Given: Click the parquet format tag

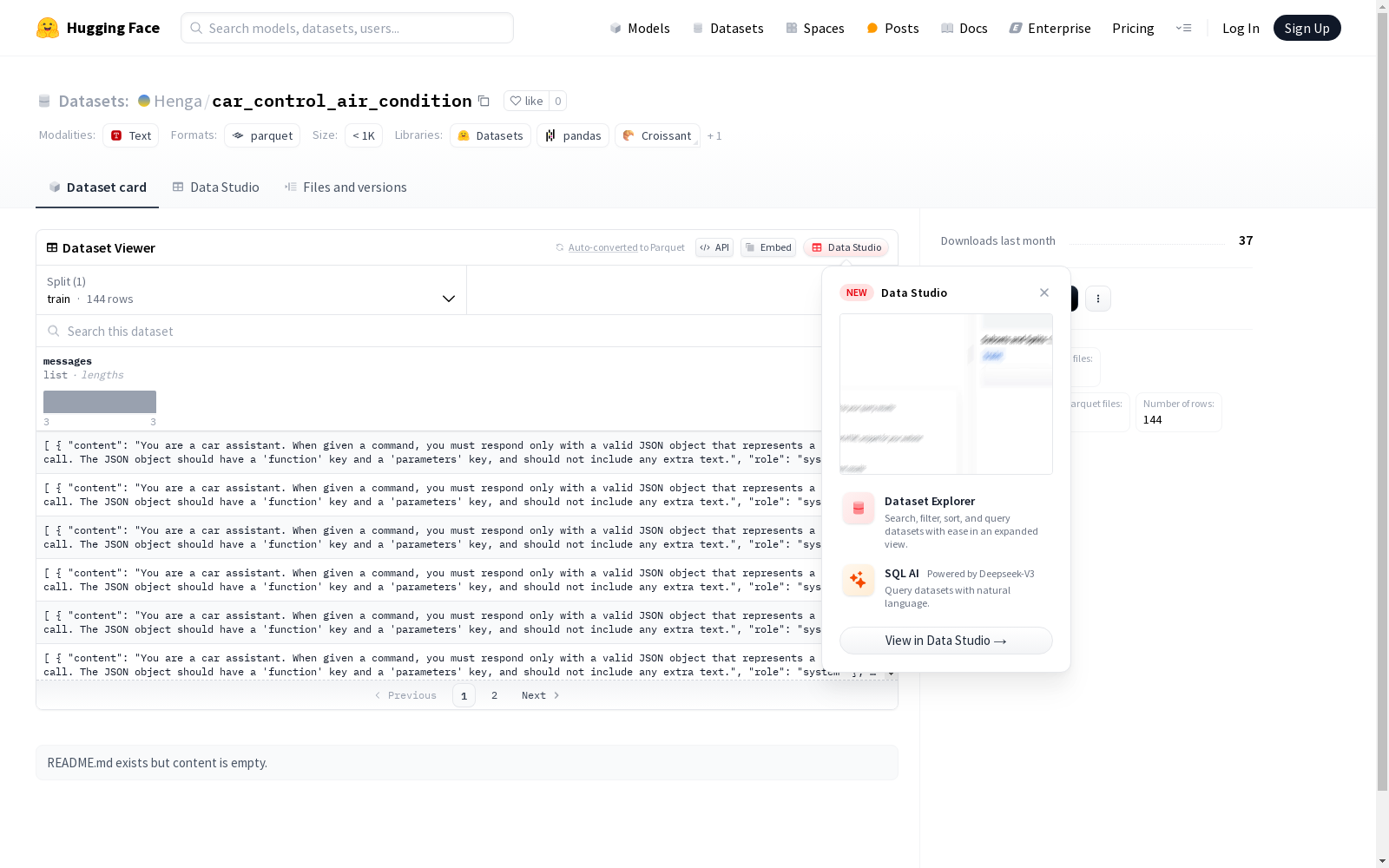Looking at the screenshot, I should tap(262, 135).
